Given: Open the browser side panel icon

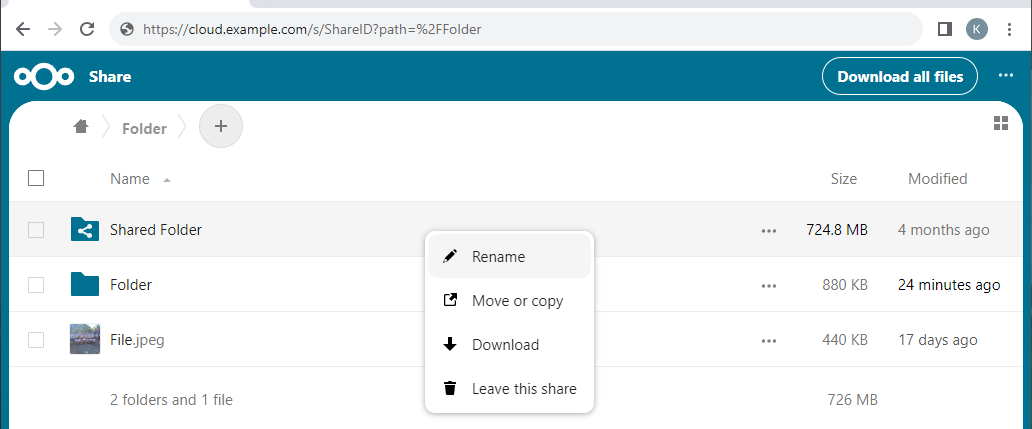Looking at the screenshot, I should tap(944, 29).
